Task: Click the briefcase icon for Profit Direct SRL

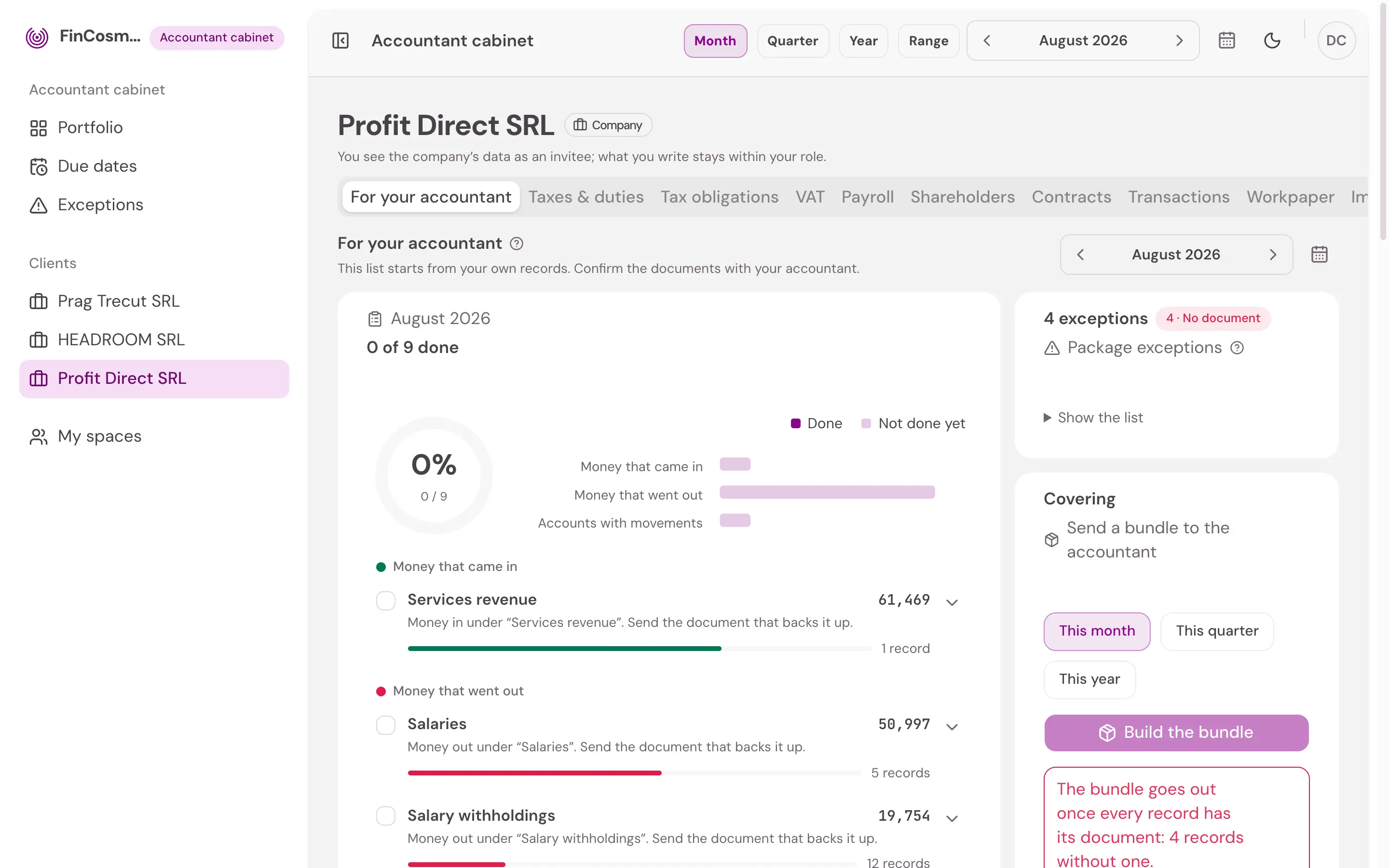Action: [x=39, y=379]
